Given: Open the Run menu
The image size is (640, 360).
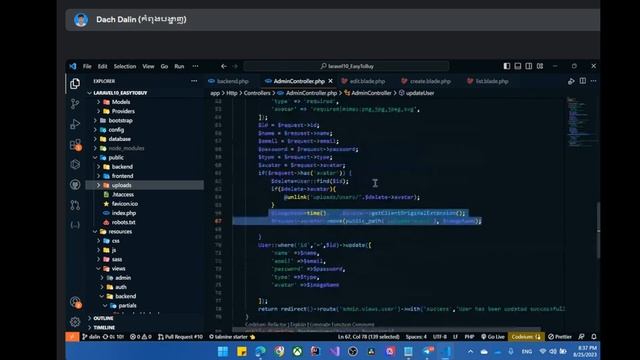Looking at the screenshot, I should click(179, 66).
